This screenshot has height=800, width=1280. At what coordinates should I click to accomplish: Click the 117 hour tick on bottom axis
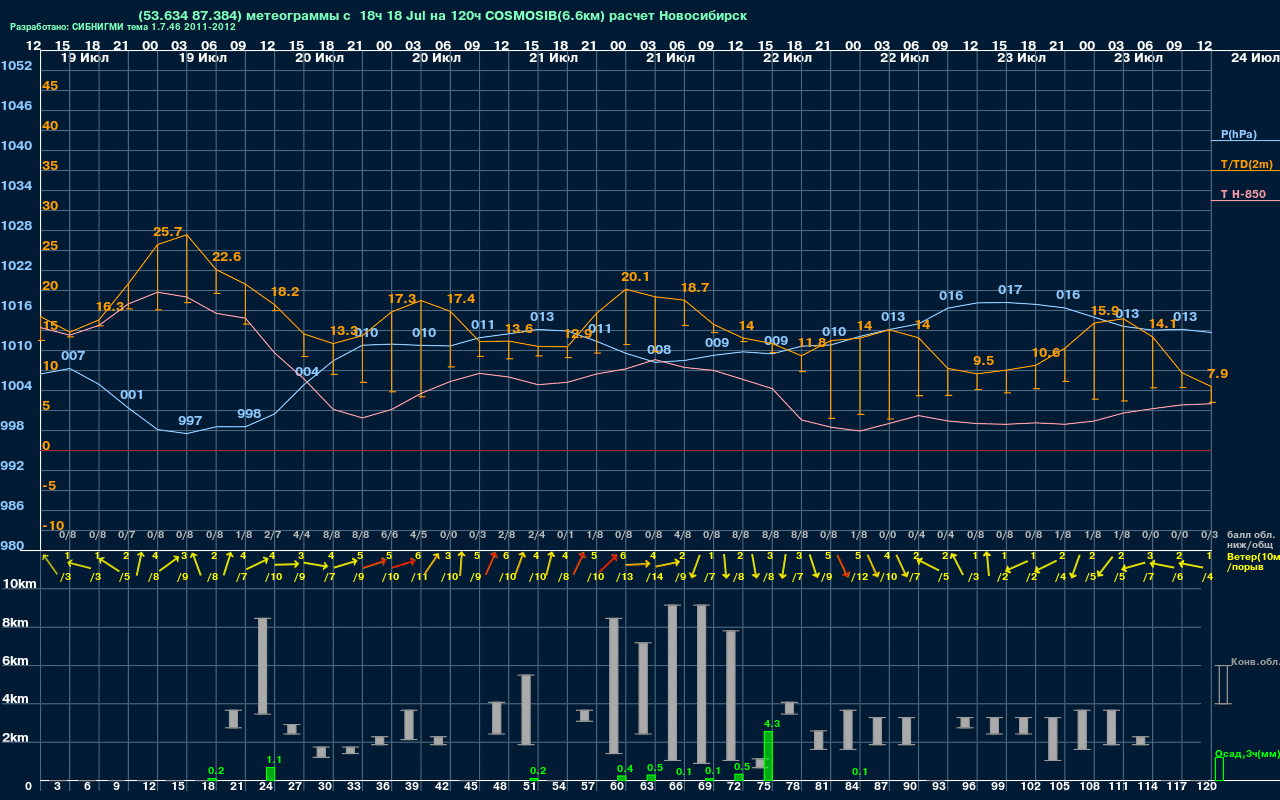(x=1176, y=787)
